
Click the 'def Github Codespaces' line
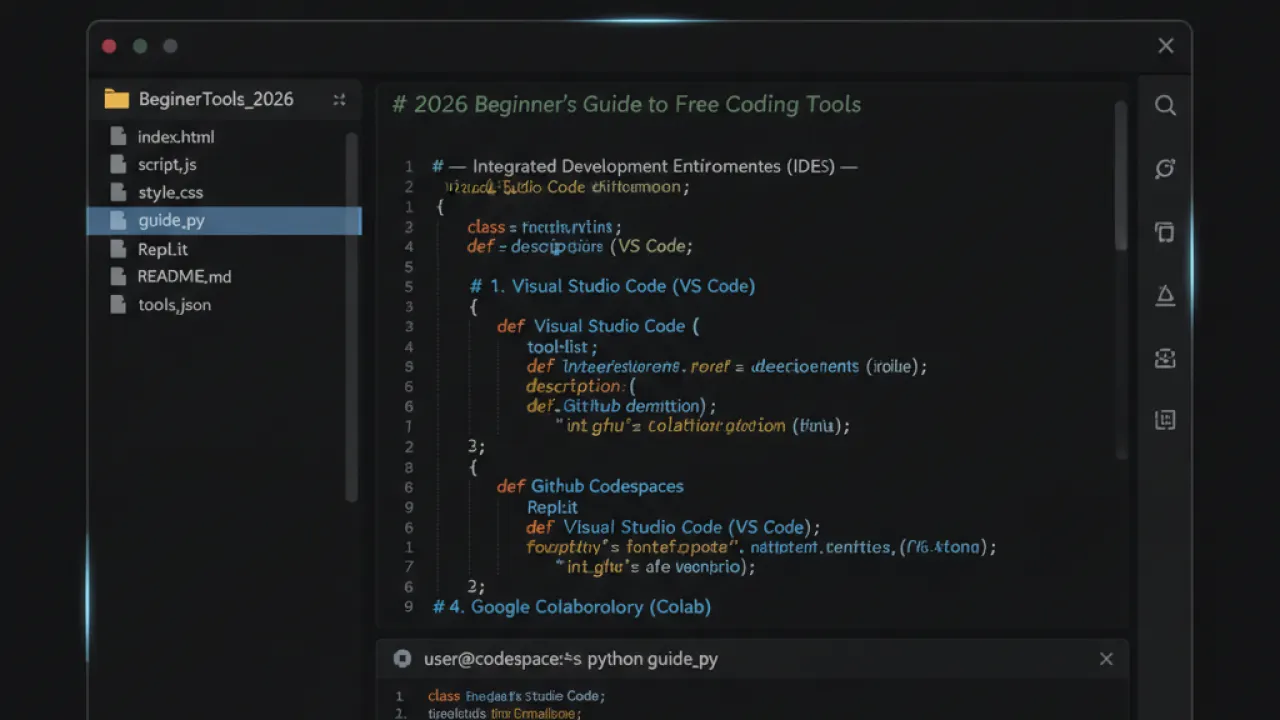[x=590, y=487]
